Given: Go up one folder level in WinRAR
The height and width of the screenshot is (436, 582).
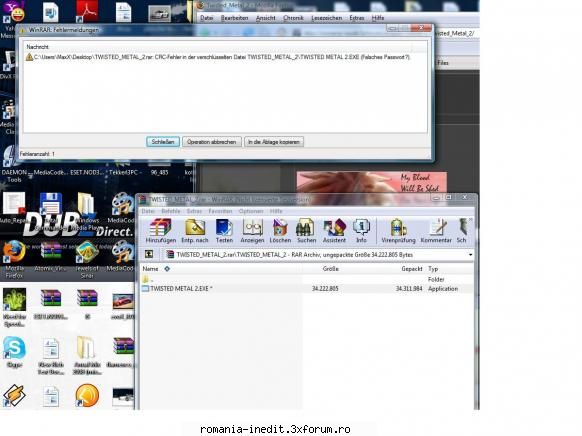Looking at the screenshot, I should pyautogui.click(x=149, y=254).
